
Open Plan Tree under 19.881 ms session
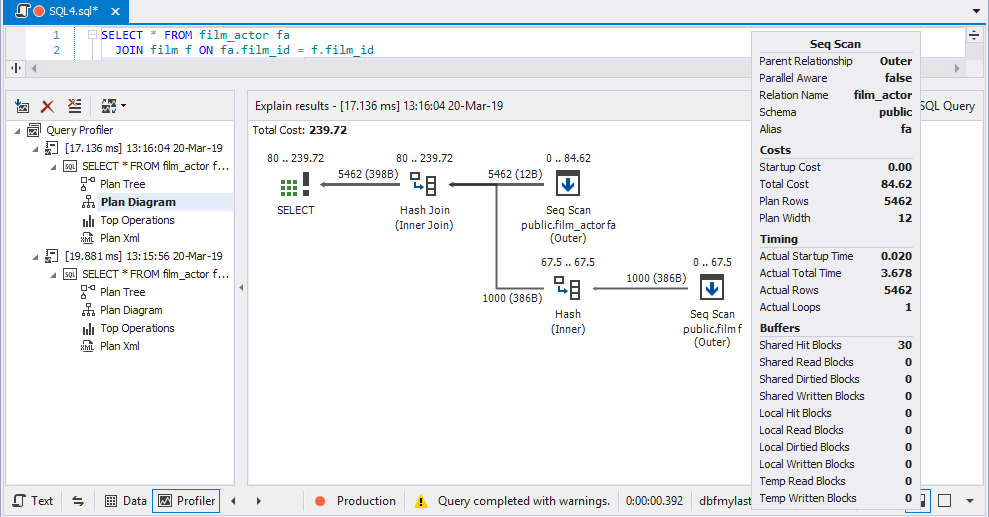[x=122, y=292]
